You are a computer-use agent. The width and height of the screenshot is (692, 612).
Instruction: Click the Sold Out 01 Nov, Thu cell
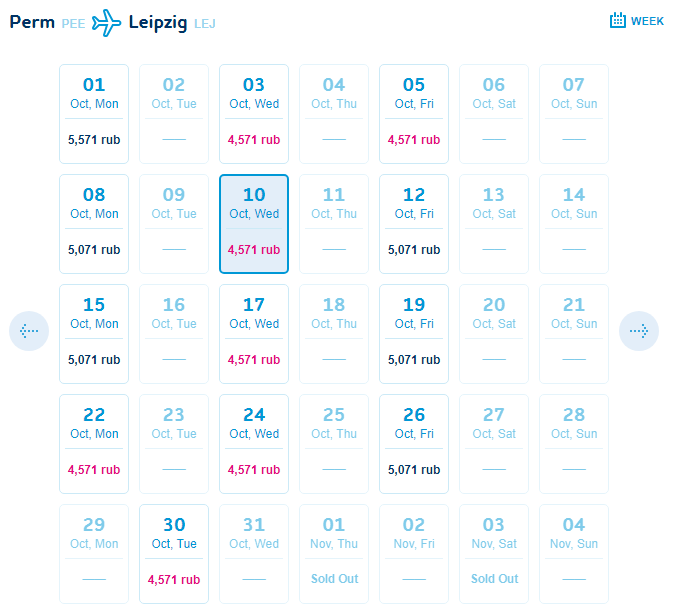pos(334,554)
